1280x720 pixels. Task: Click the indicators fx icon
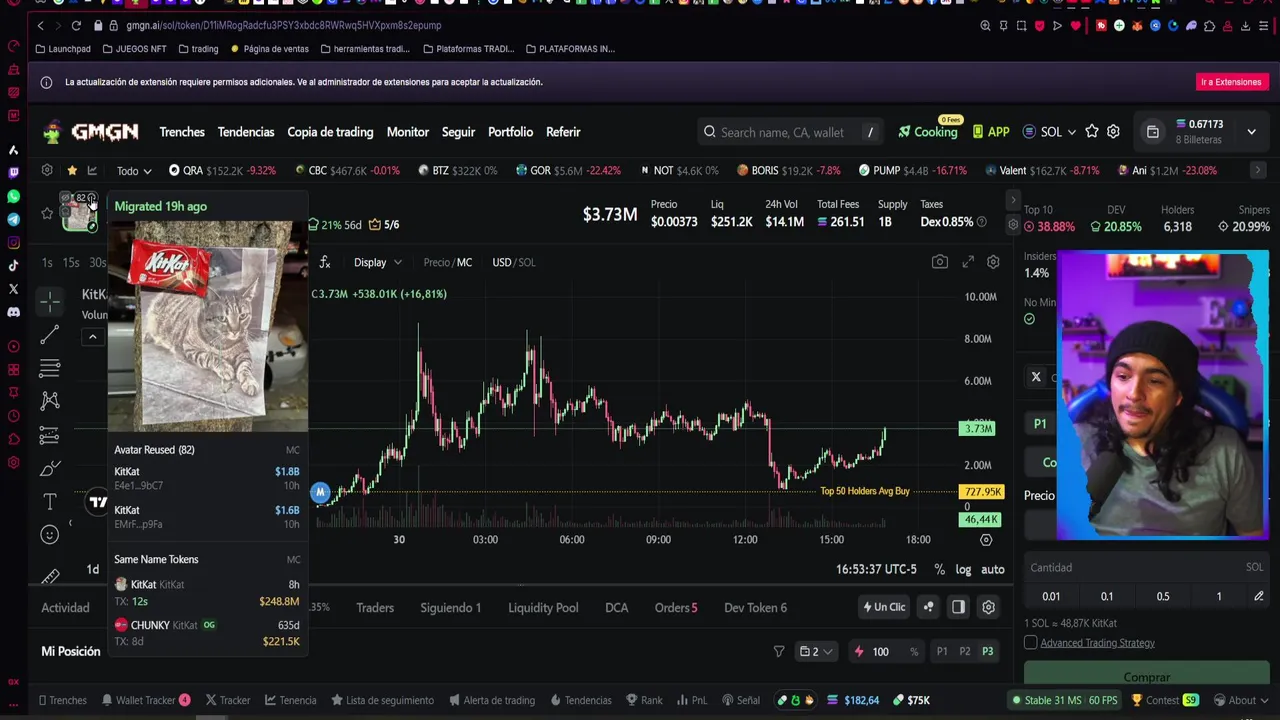325,262
